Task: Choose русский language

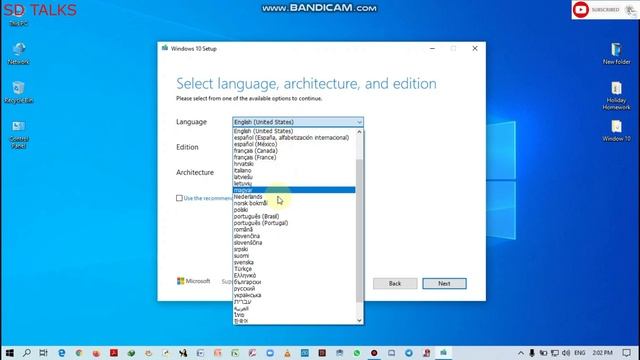Action: pos(294,289)
